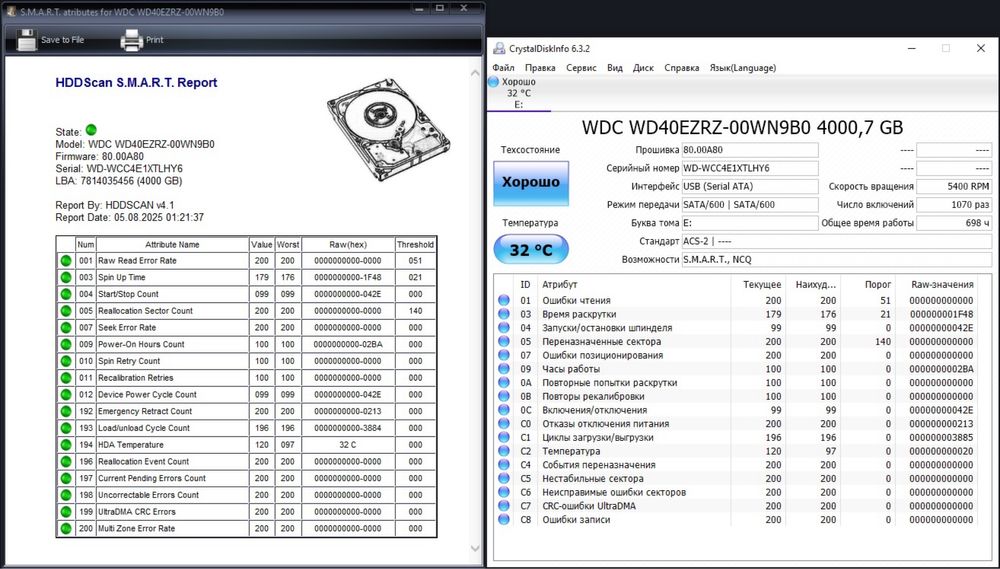Click the disk title WDC WD40EZRZ-00WN9B0 4000,7 GB
The height and width of the screenshot is (569, 1000).
(742, 127)
